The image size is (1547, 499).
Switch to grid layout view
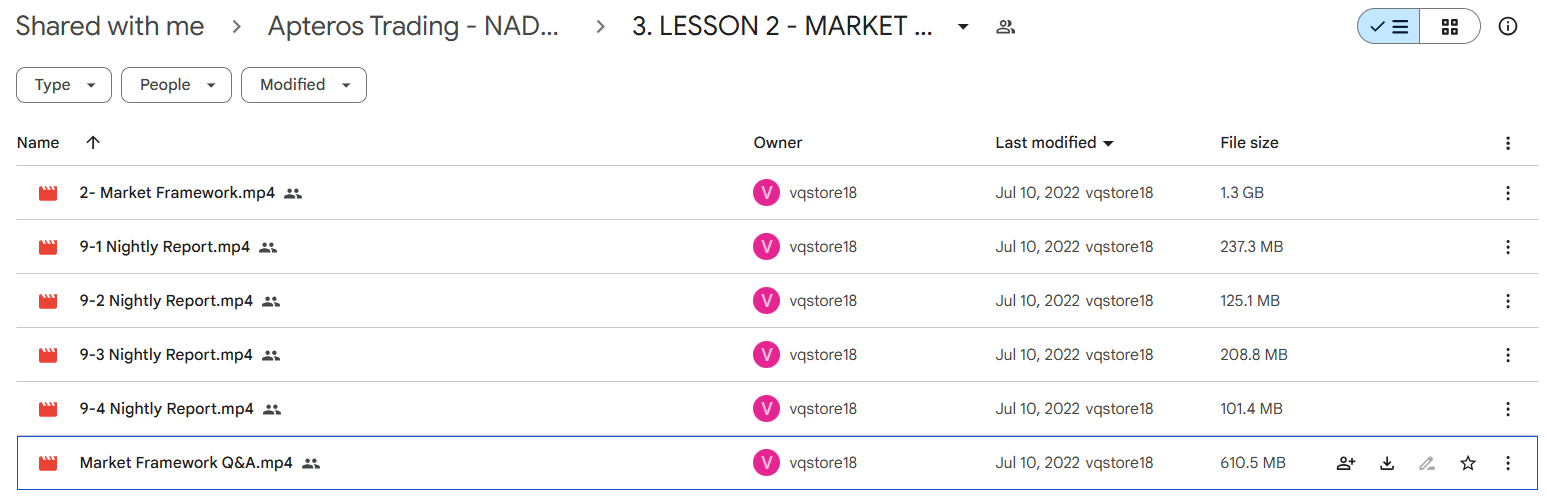1450,27
